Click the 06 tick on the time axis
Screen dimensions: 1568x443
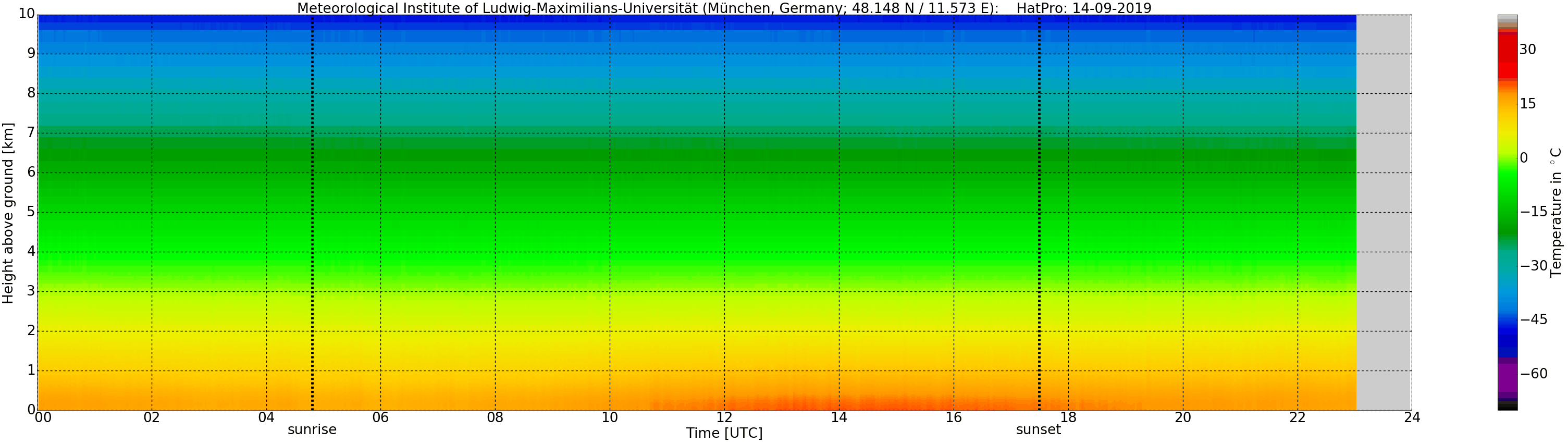[380, 417]
